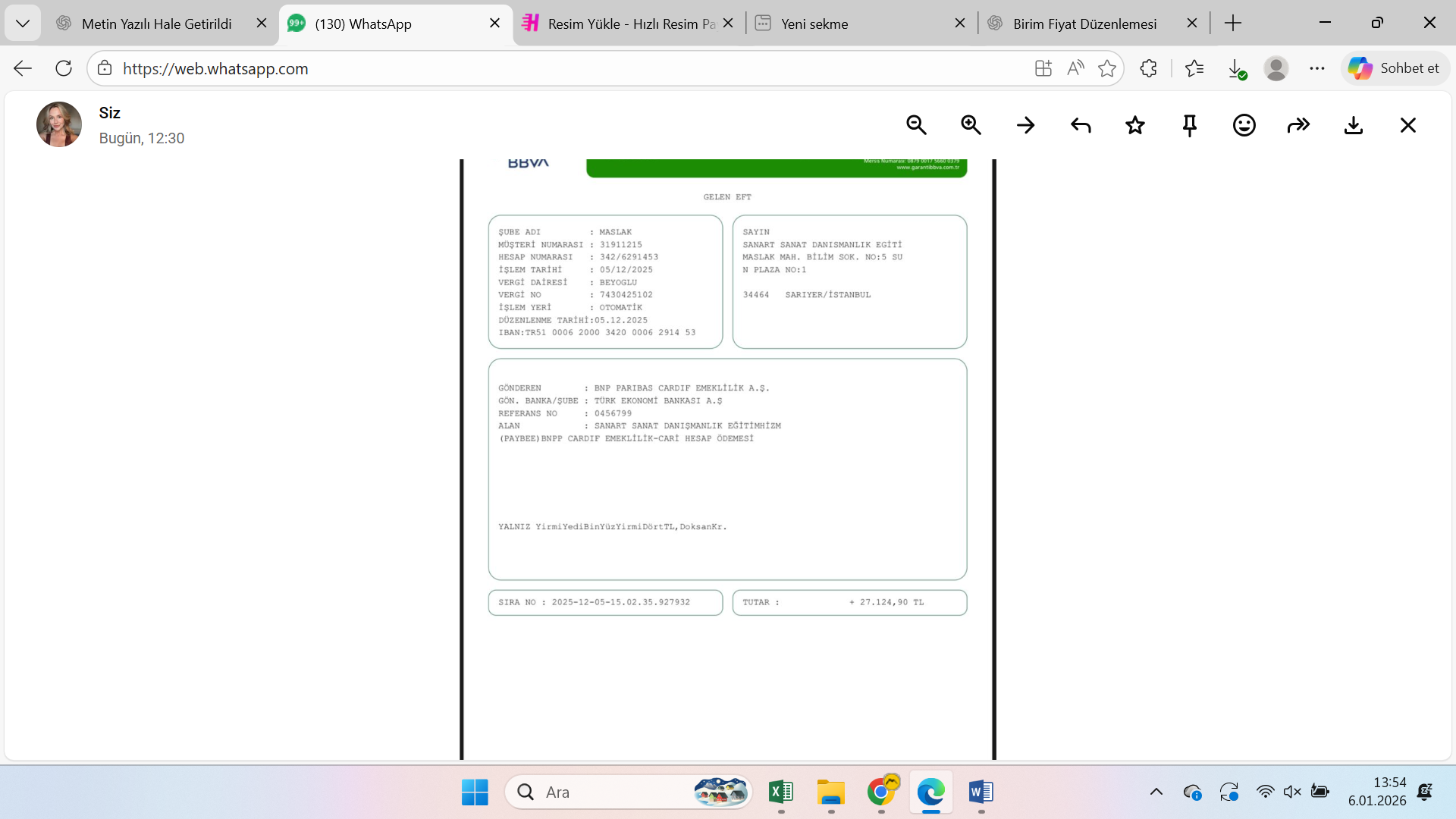
Task: Open Wi-Fi network settings in tray
Action: click(x=1265, y=792)
